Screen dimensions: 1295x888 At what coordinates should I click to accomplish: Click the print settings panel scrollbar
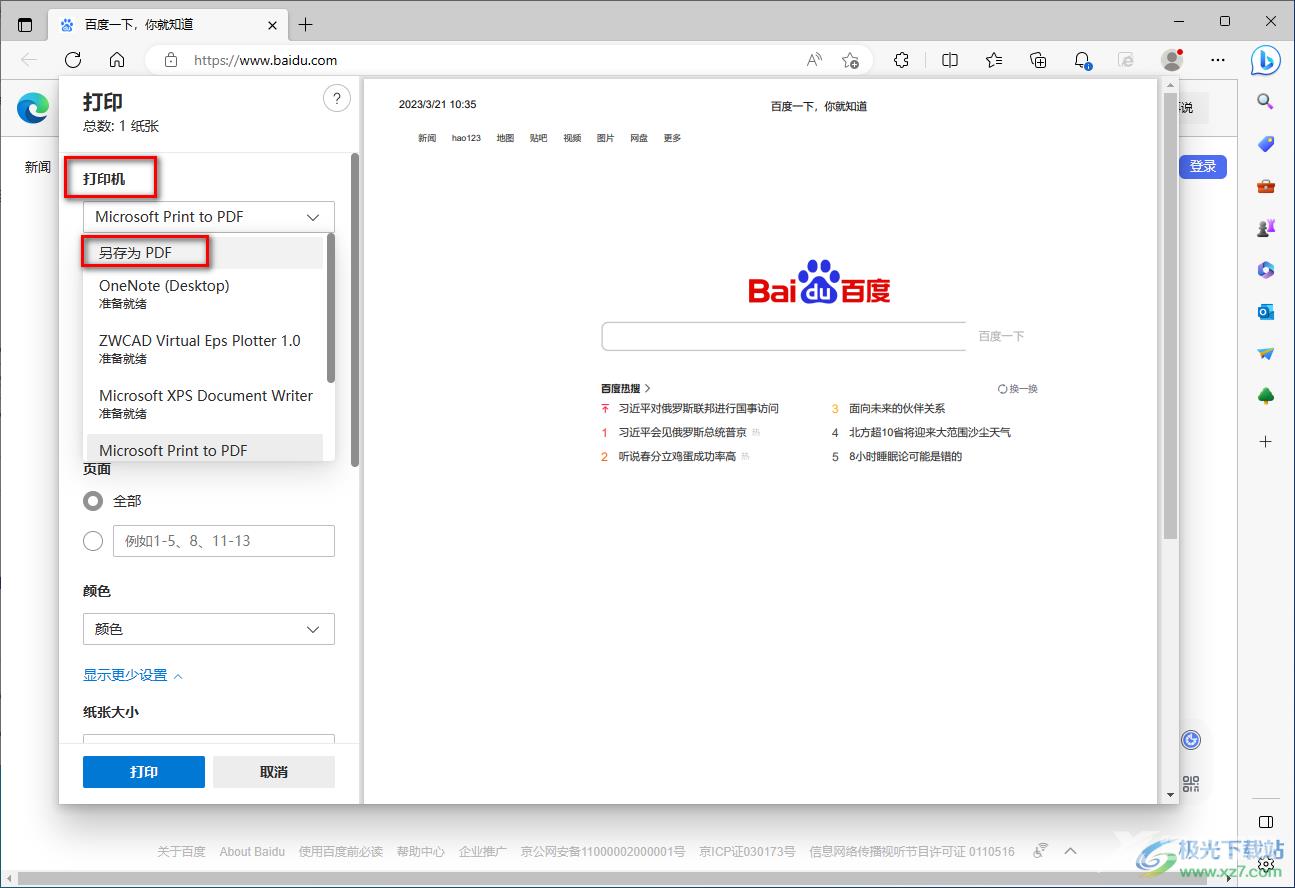pyautogui.click(x=354, y=310)
